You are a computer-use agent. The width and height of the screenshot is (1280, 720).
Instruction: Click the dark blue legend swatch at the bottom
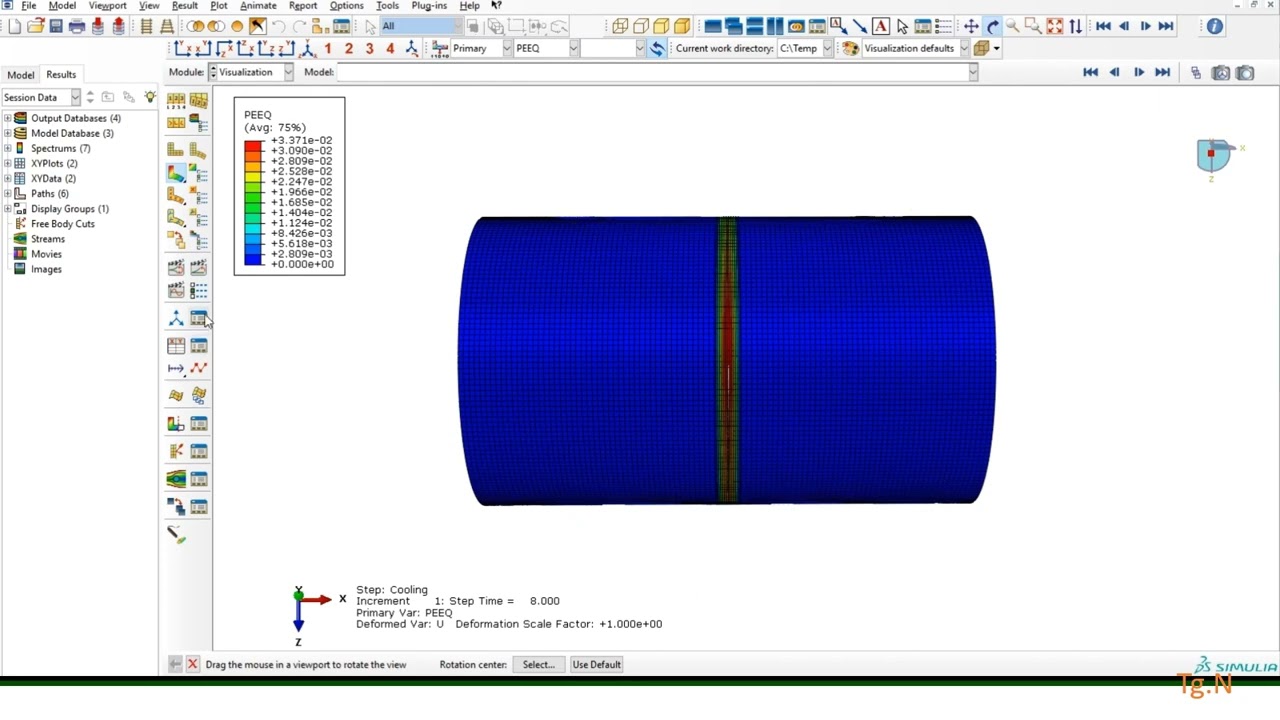click(x=253, y=259)
